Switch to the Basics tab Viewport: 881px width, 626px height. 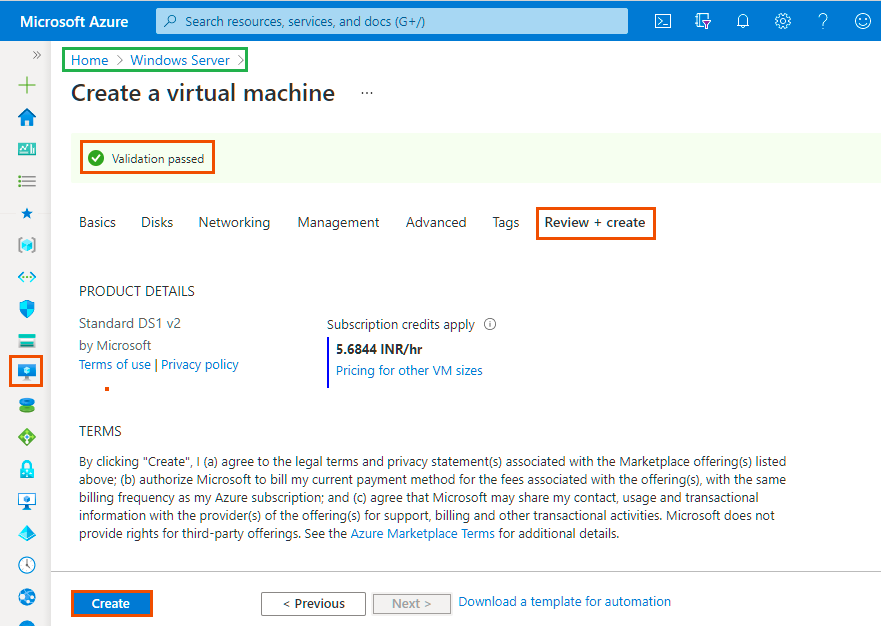click(97, 223)
